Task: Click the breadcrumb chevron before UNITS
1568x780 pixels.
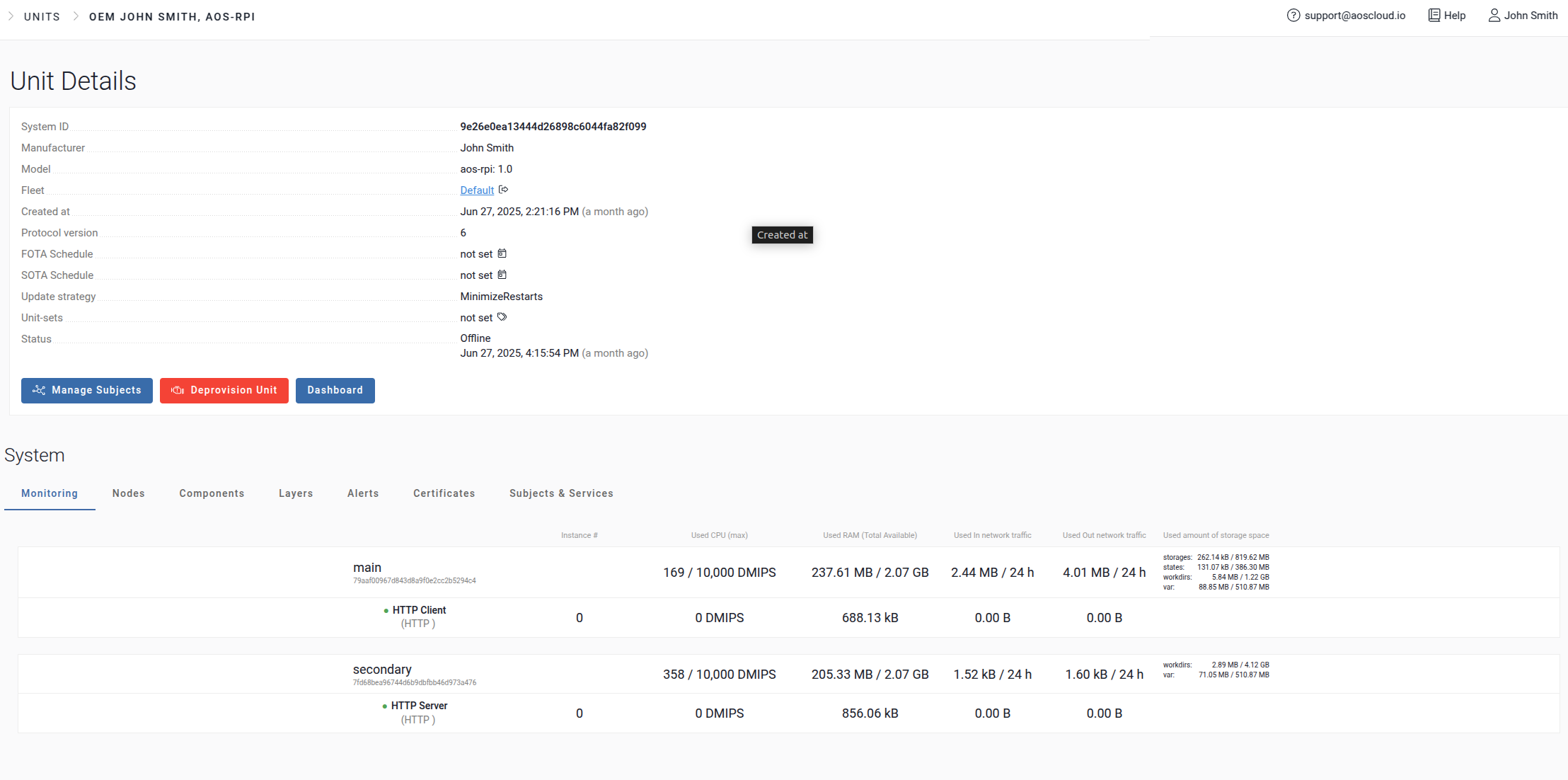Action: pos(11,16)
